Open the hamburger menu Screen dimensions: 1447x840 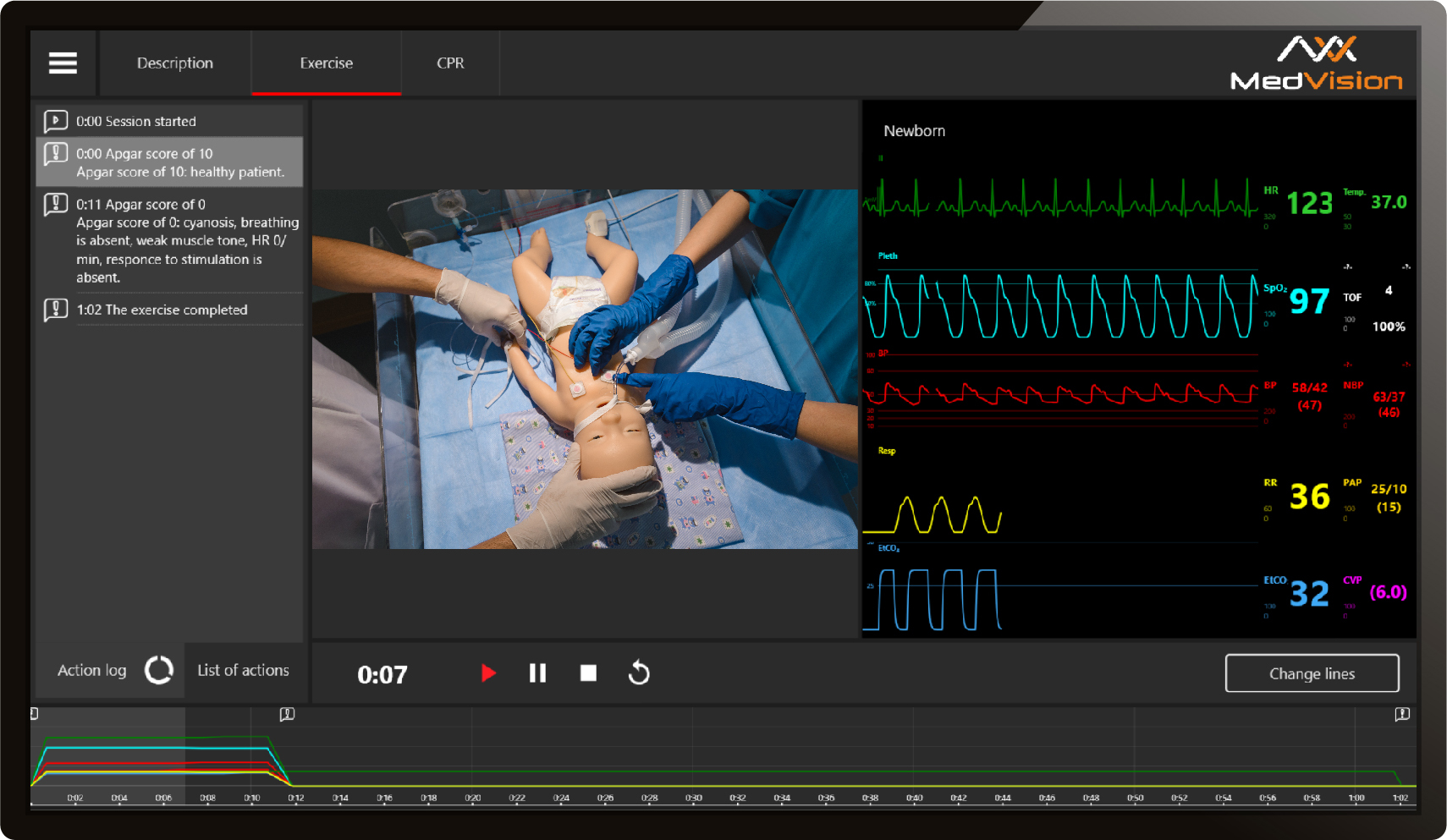[x=63, y=63]
